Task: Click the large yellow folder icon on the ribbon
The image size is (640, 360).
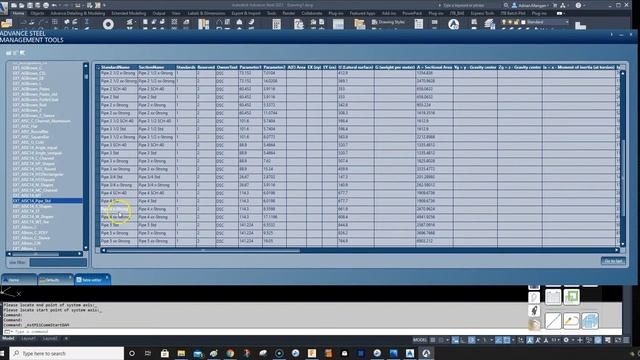Action: click(7, 24)
